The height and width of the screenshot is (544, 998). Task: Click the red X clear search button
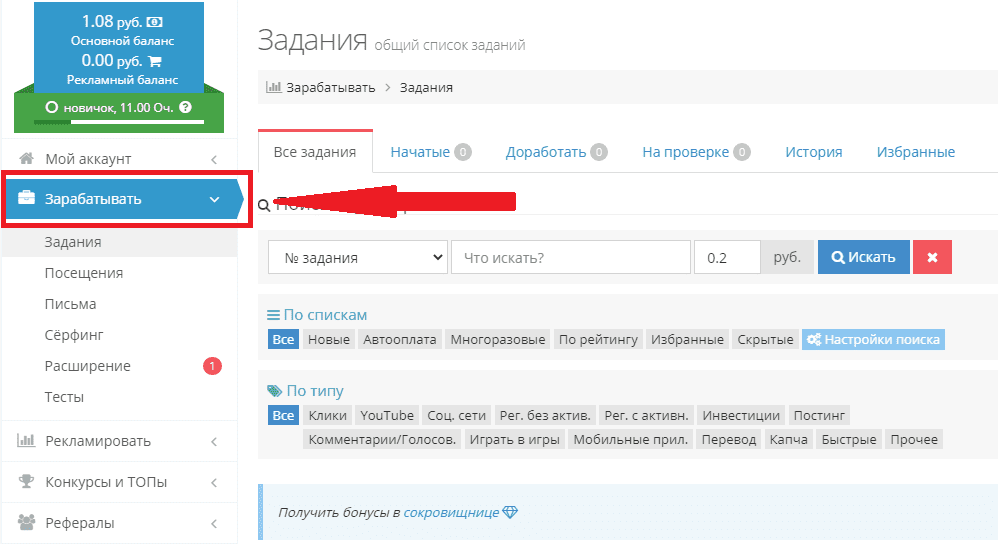coord(932,257)
